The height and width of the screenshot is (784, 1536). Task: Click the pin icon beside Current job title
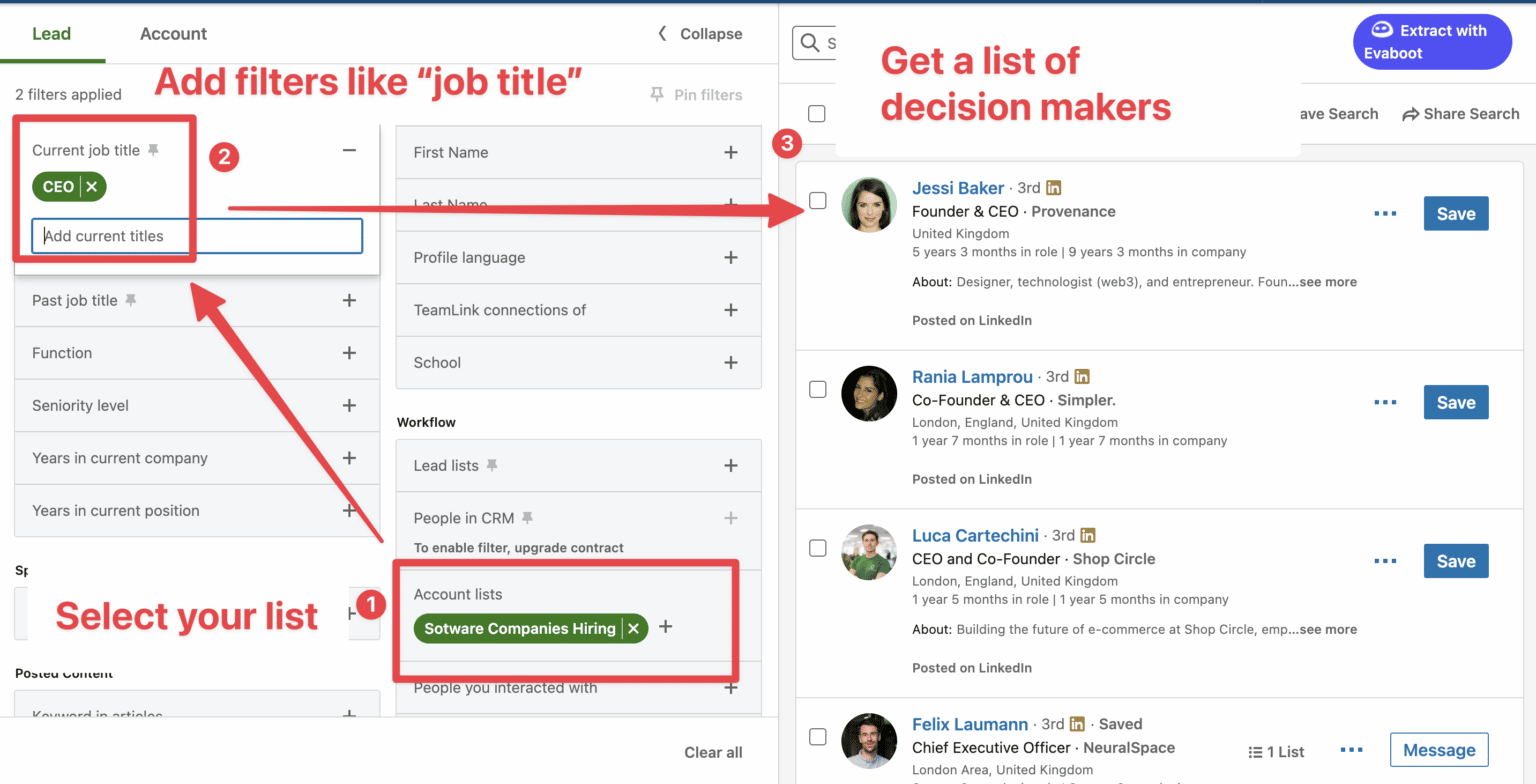[x=154, y=149]
